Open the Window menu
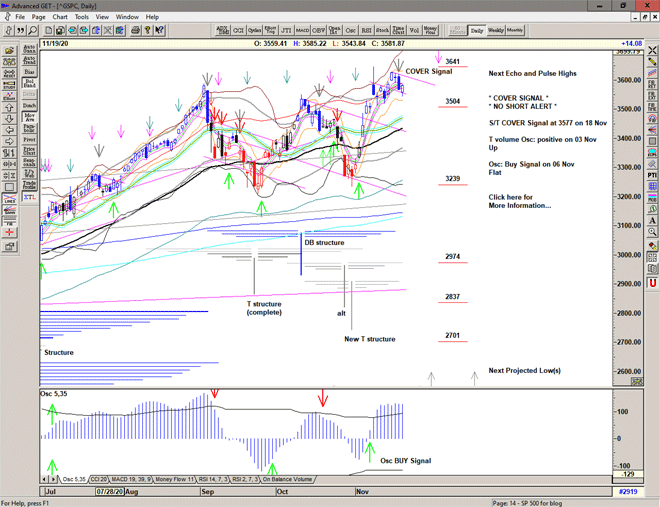This screenshot has width=660, height=507. pos(127,17)
